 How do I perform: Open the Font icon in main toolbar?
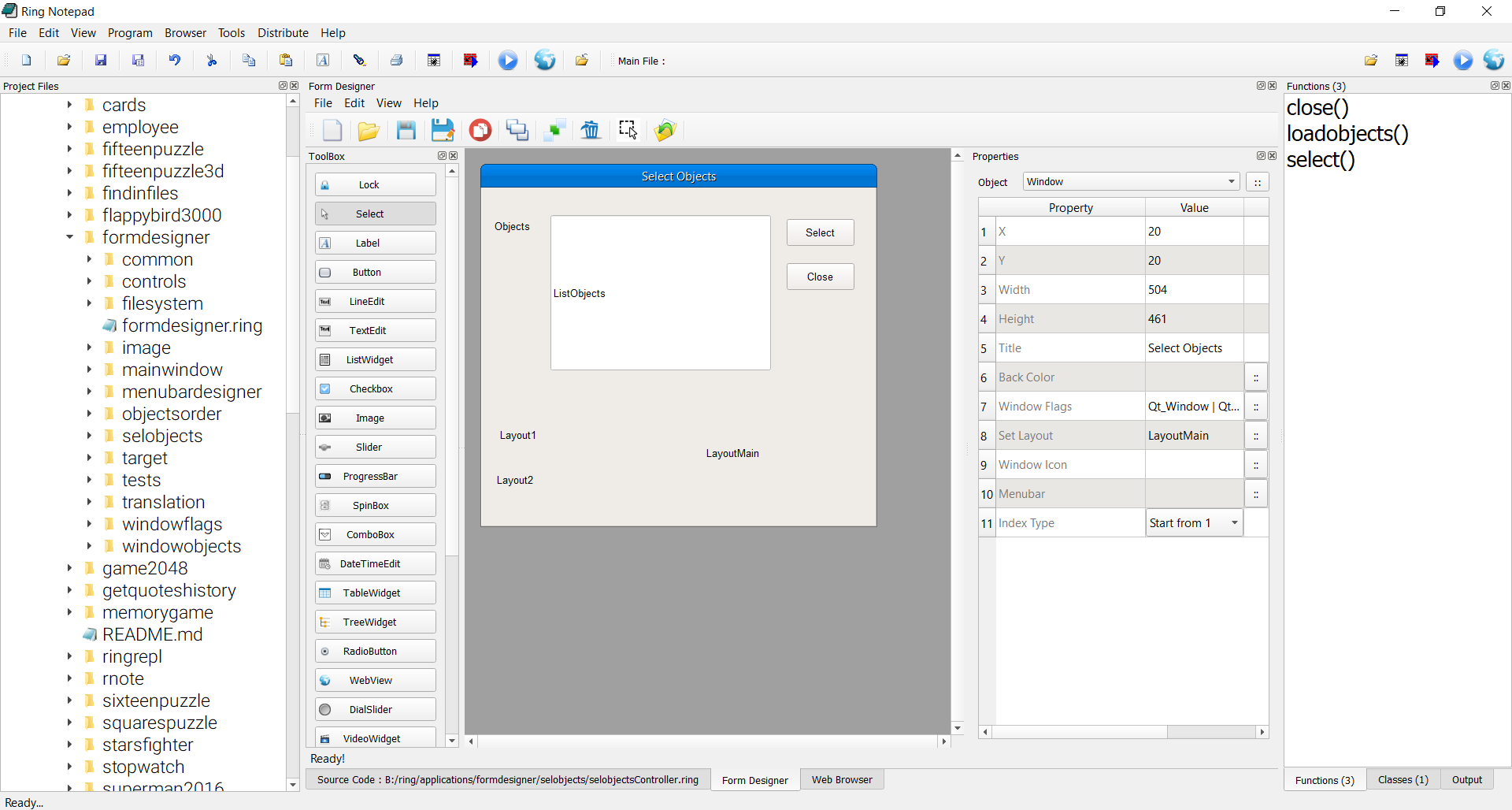coord(323,61)
